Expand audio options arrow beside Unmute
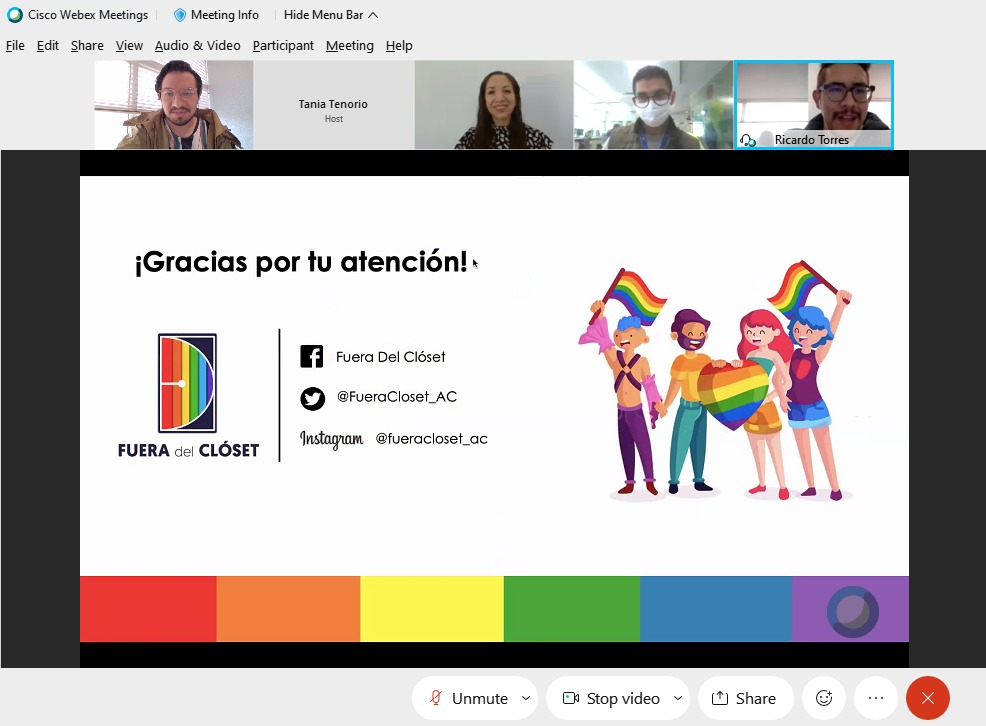986x726 pixels. [526, 698]
